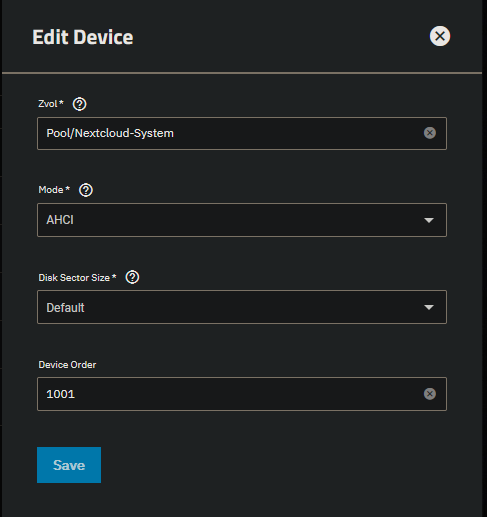Save the device changes

coord(69,465)
